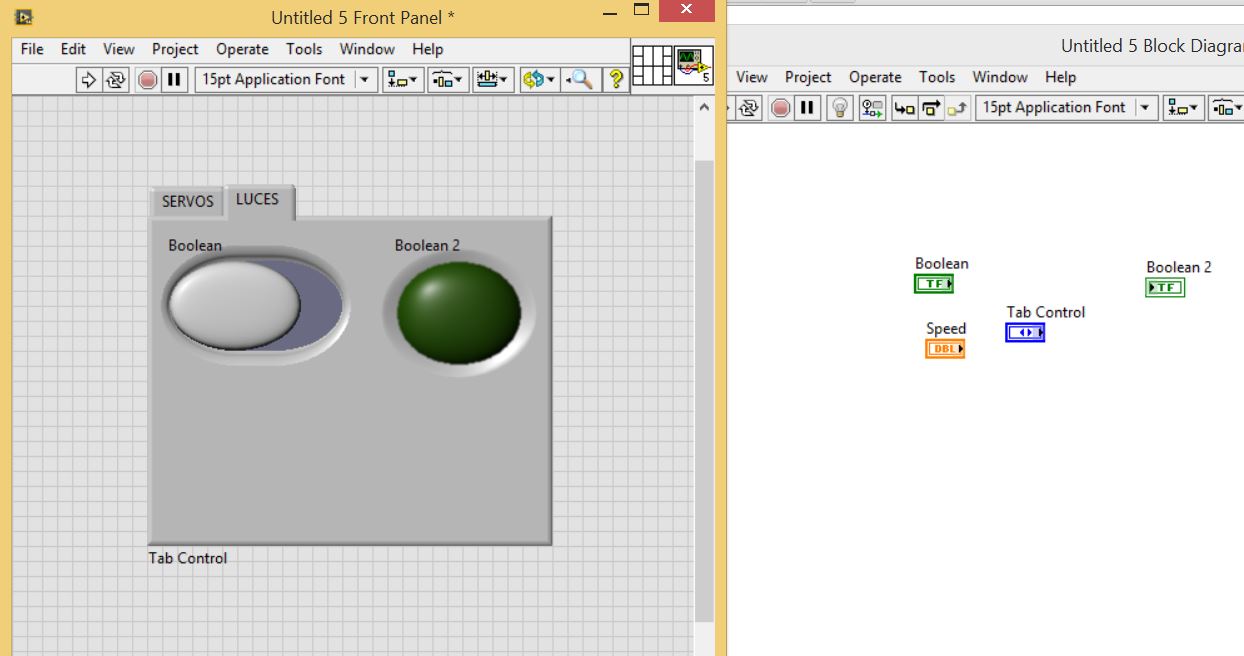The height and width of the screenshot is (656, 1244).
Task: Close the Front Panel window
Action: coord(686,11)
